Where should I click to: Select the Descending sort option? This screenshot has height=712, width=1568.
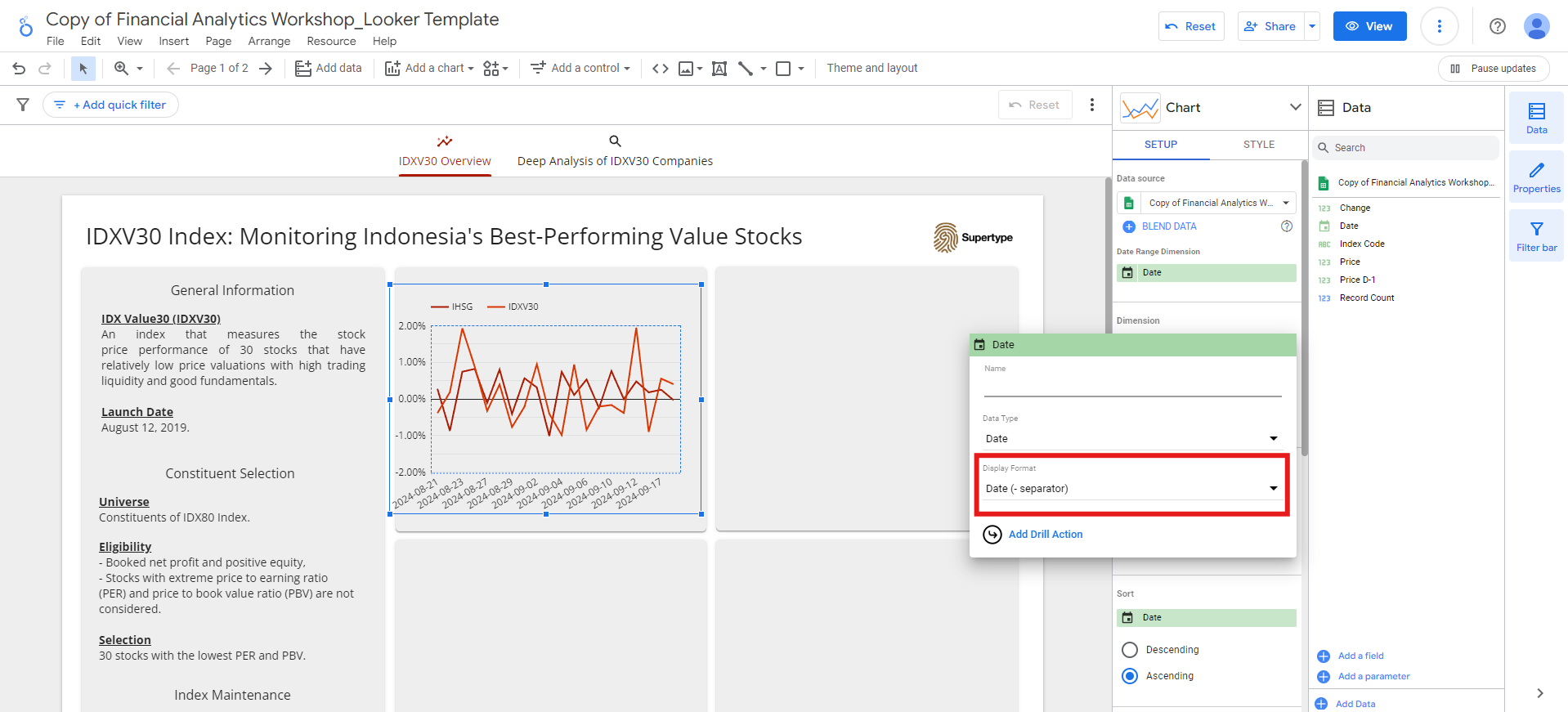(1130, 650)
